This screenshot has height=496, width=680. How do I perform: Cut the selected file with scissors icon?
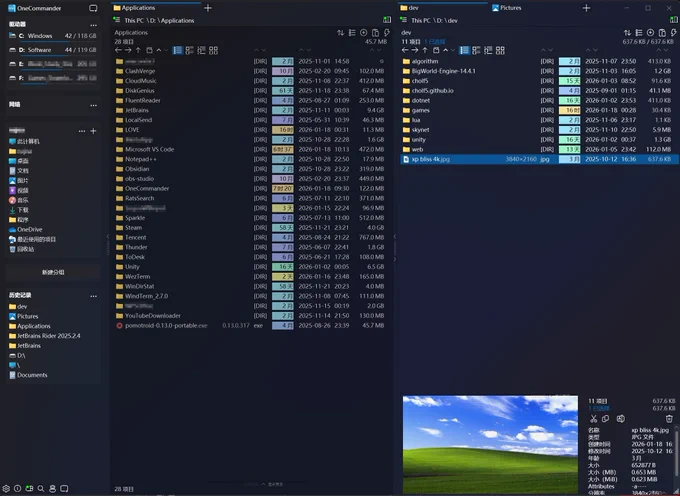click(593, 418)
